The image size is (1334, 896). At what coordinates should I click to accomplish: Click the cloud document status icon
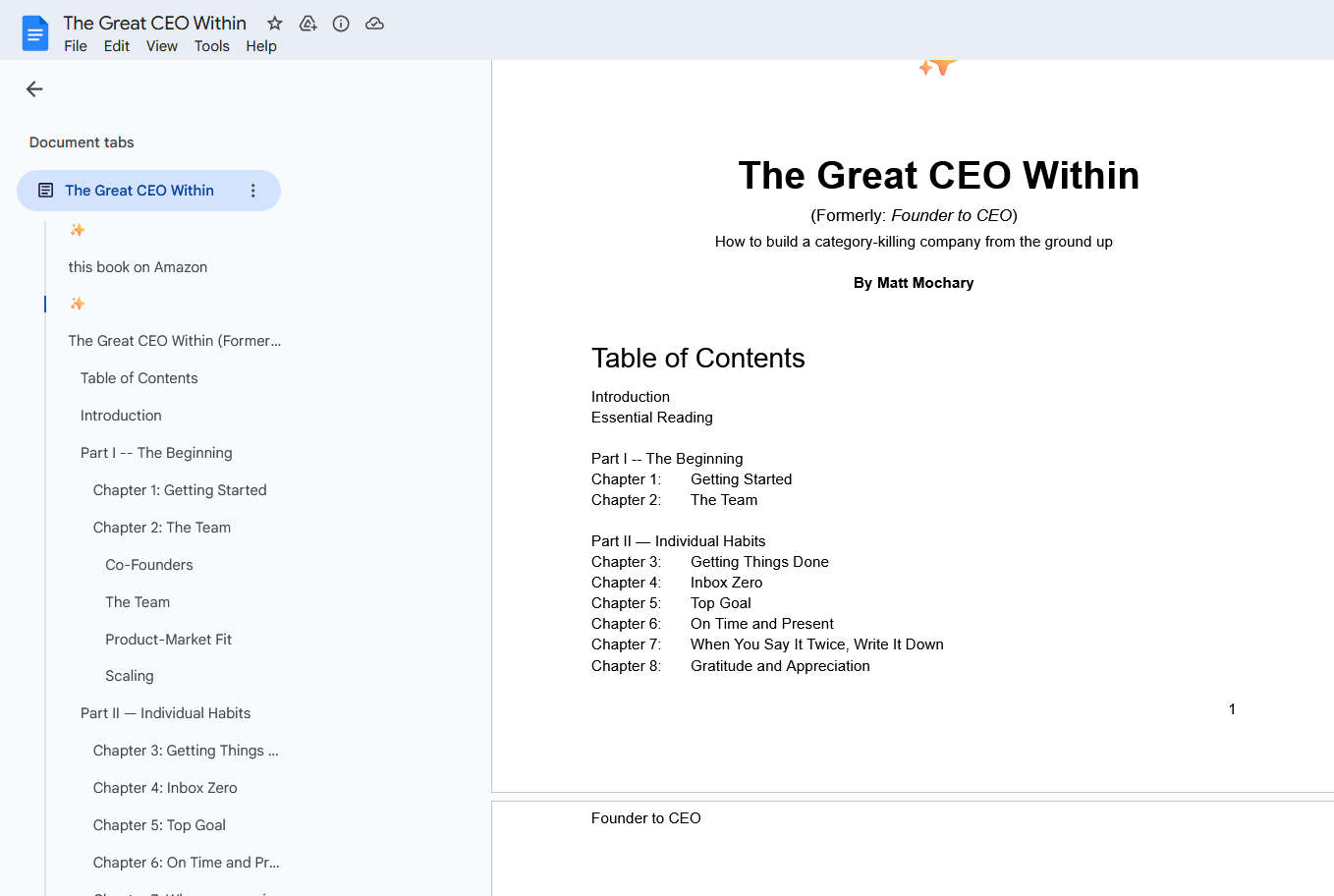click(x=374, y=24)
